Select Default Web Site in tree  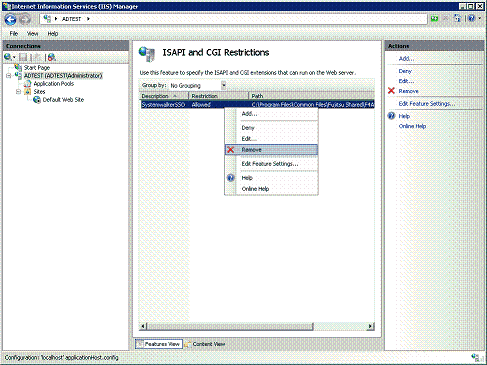coord(63,100)
